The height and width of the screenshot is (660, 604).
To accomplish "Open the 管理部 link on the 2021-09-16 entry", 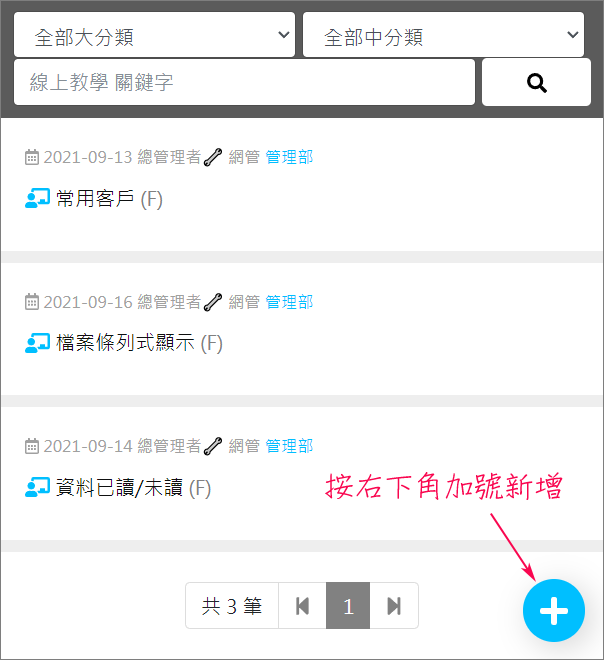I will pos(289,302).
